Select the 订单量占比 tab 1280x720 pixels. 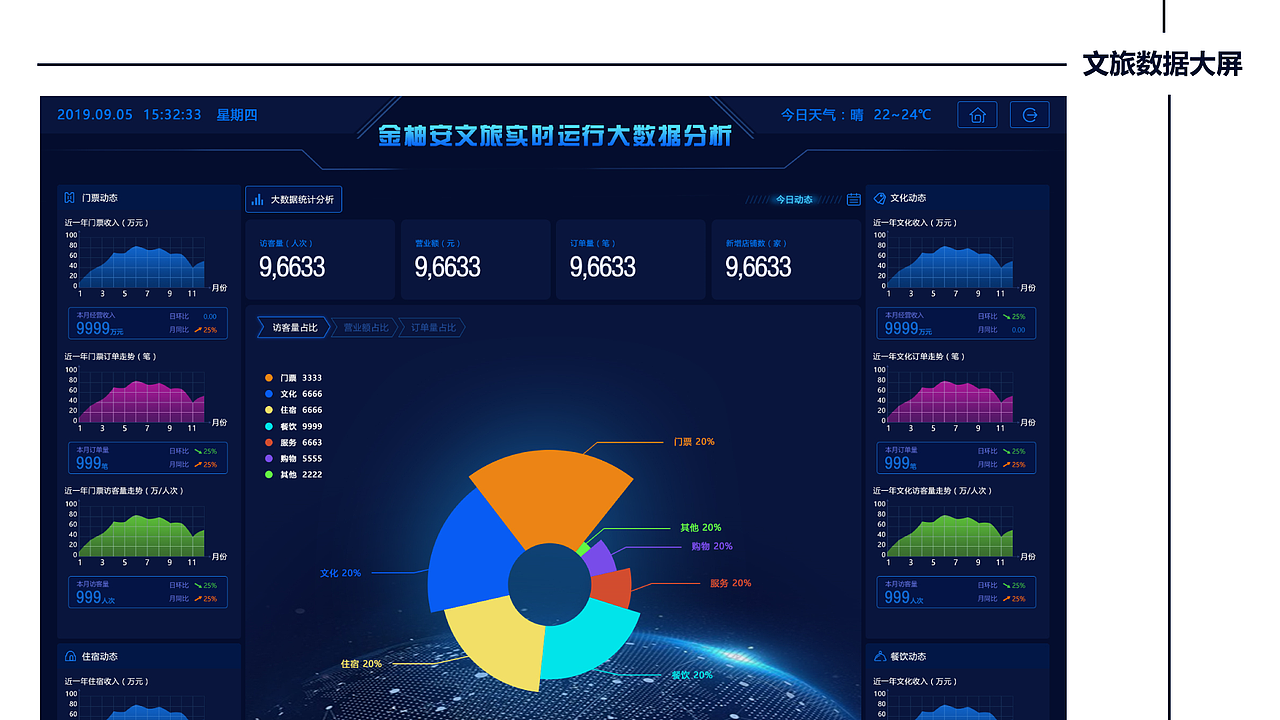tap(432, 327)
